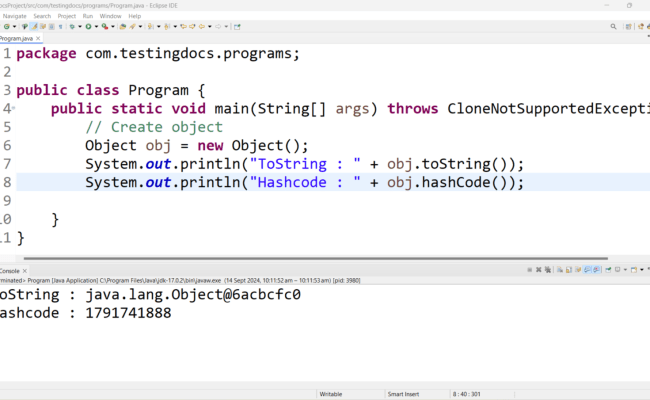Jump to the next edit location

pyautogui.click(x=192, y=27)
